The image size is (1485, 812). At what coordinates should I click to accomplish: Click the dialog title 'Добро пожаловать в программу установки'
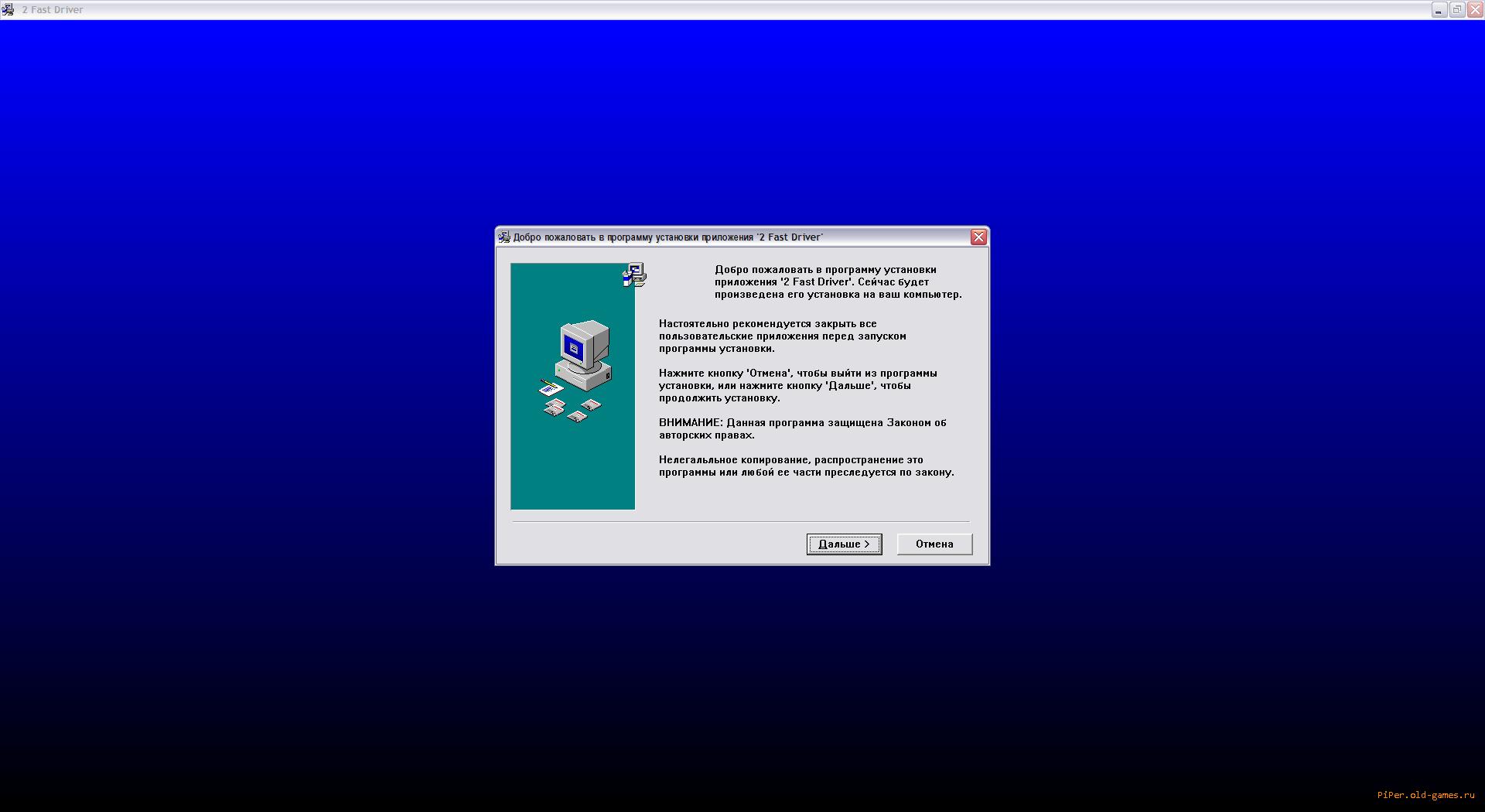(x=667, y=237)
